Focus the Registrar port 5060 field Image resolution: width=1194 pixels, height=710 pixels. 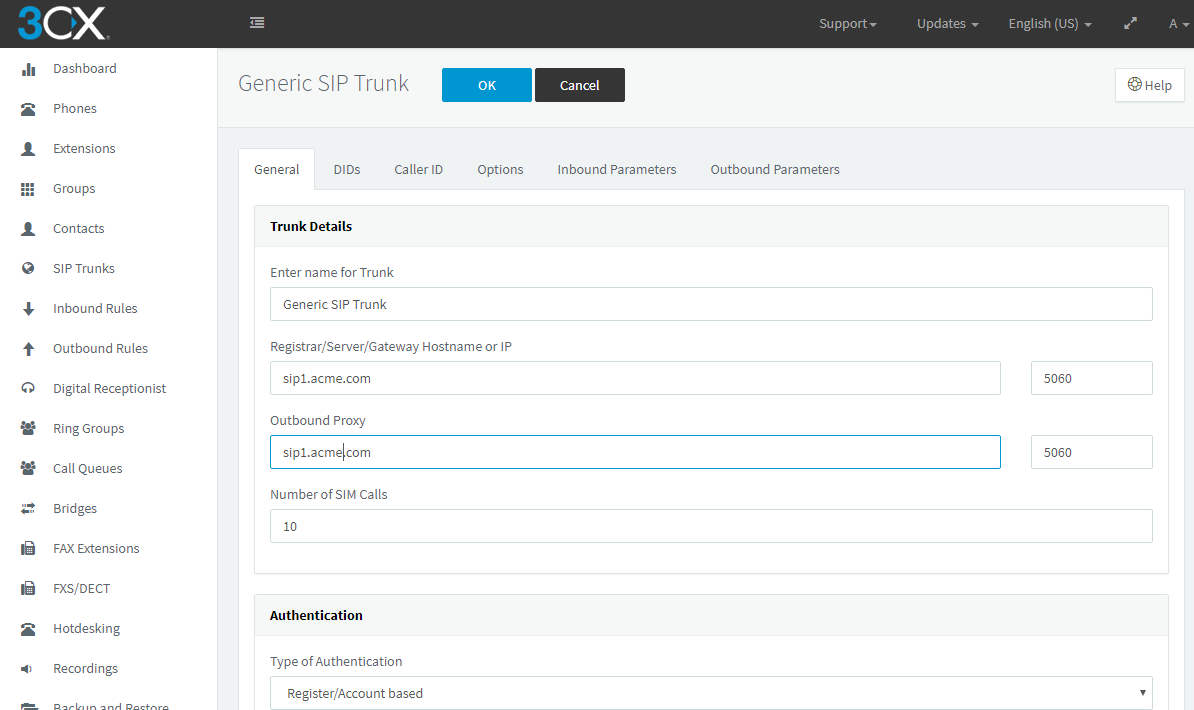click(1091, 378)
